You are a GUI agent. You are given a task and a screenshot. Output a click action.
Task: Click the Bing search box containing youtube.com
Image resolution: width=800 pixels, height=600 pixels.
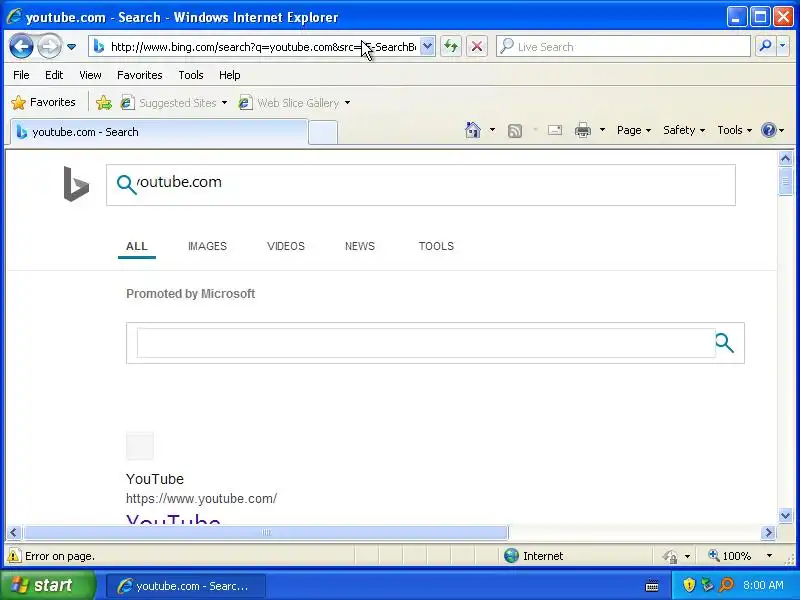pyautogui.click(x=421, y=185)
